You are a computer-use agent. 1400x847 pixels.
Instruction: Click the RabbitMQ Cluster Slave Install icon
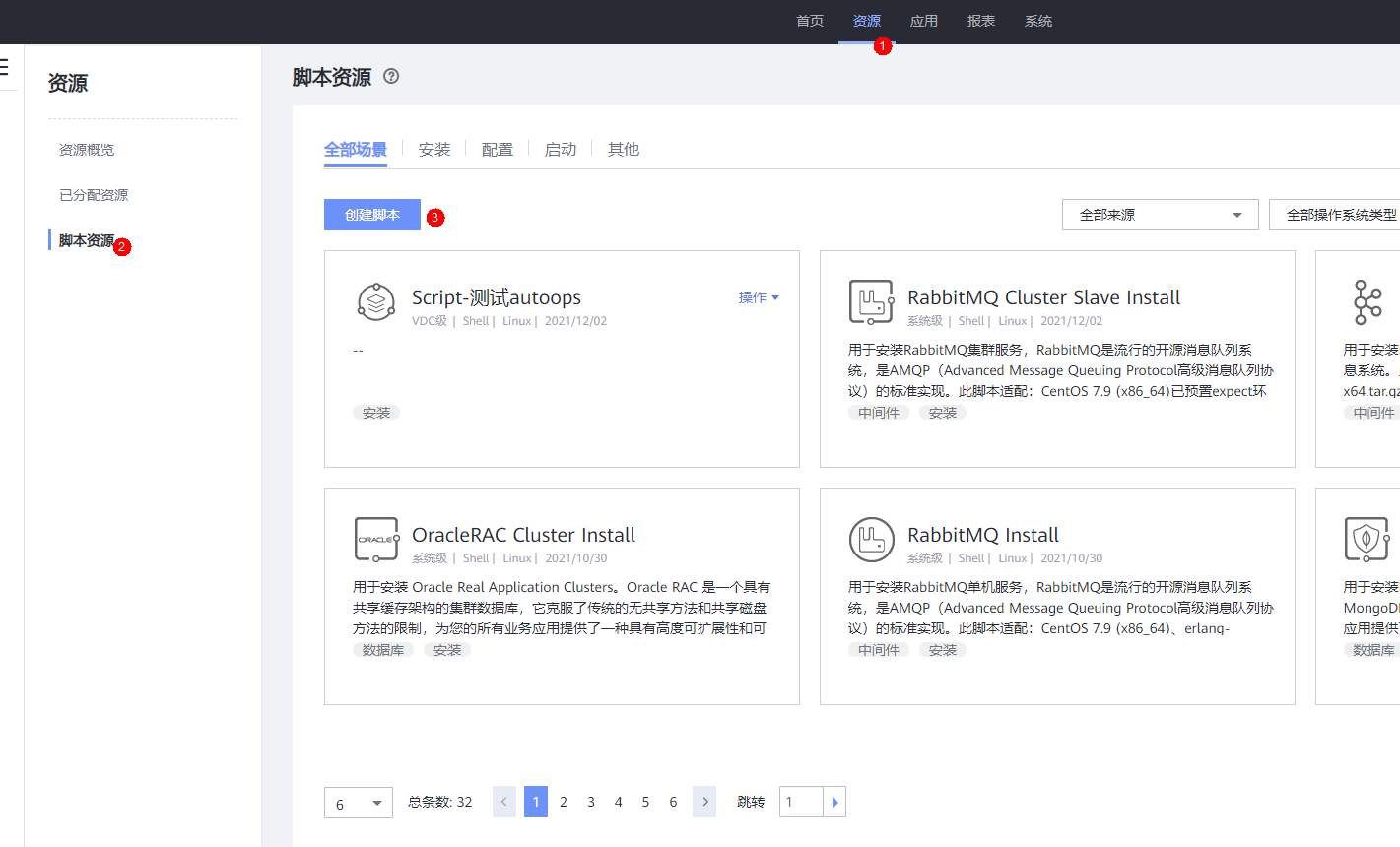tap(871, 301)
